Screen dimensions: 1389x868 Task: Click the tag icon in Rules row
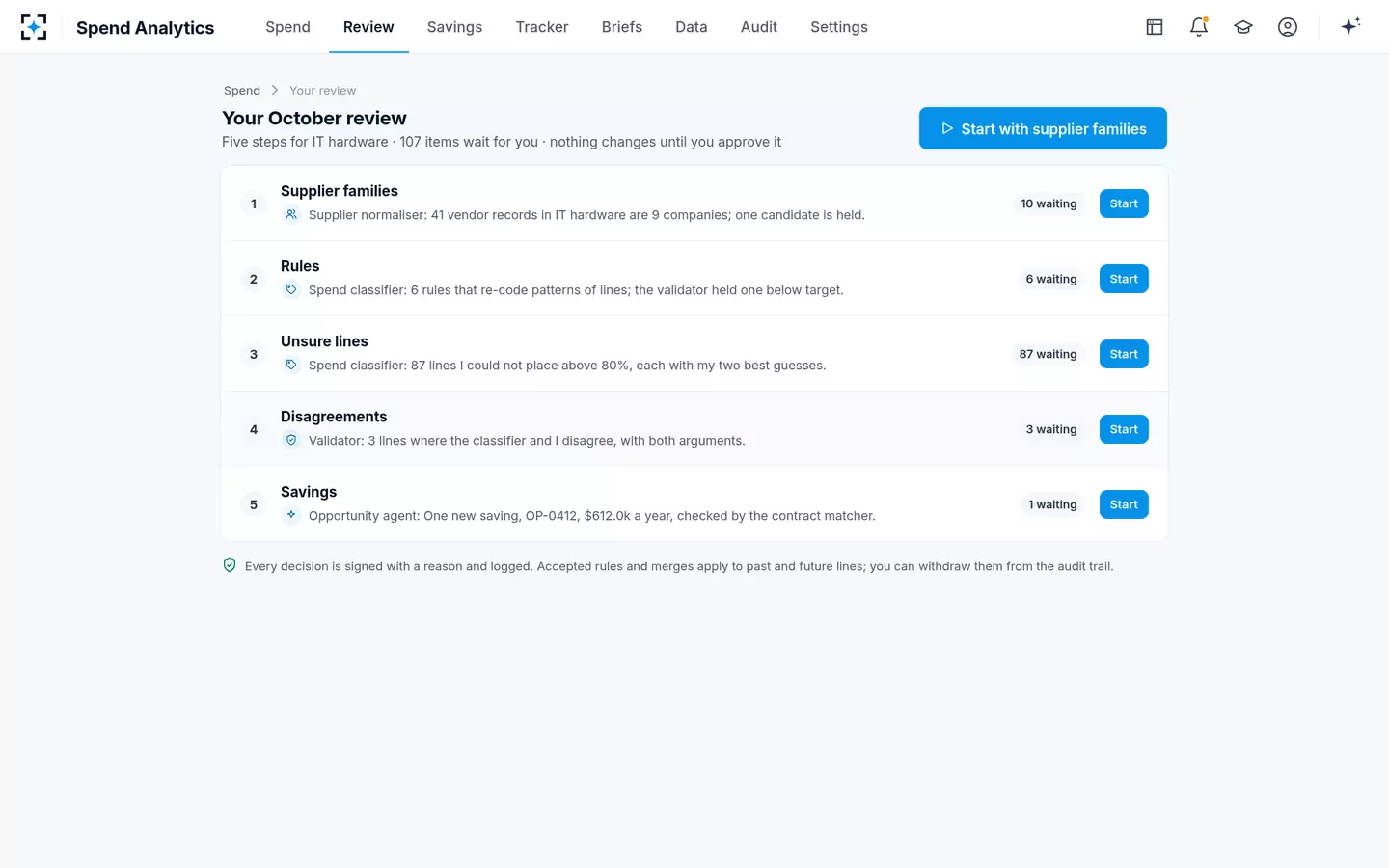coord(291,290)
